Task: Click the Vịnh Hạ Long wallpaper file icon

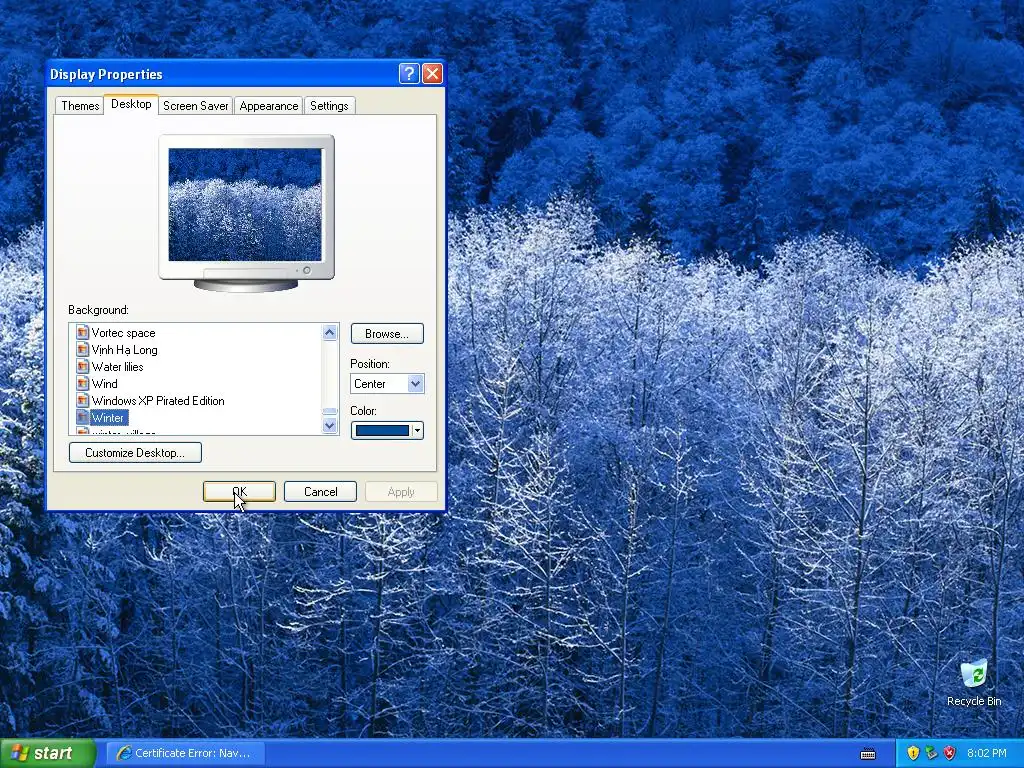Action: (x=82, y=349)
